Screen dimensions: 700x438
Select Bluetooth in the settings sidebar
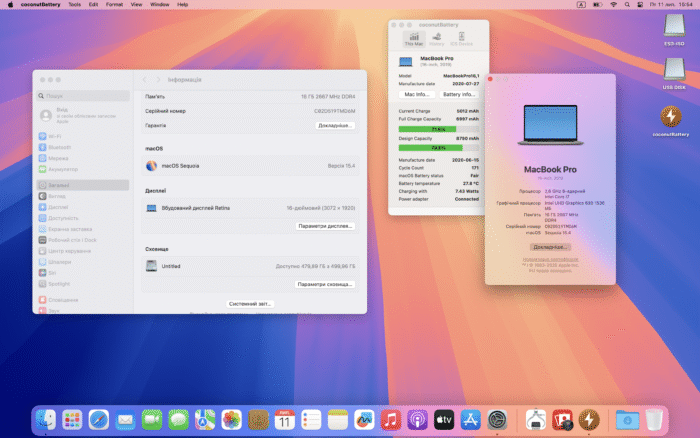pos(83,147)
